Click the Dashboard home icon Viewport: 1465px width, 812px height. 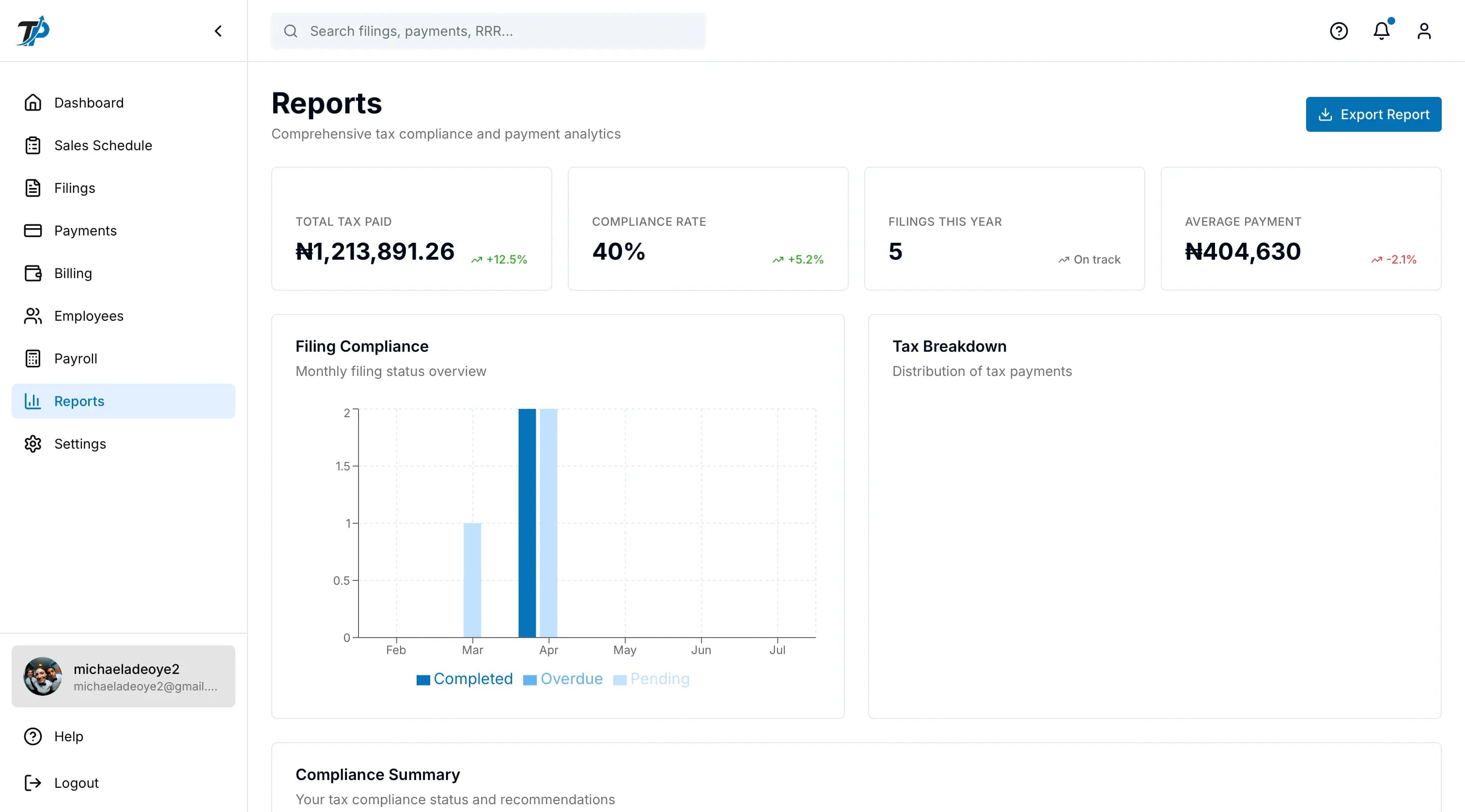point(33,102)
